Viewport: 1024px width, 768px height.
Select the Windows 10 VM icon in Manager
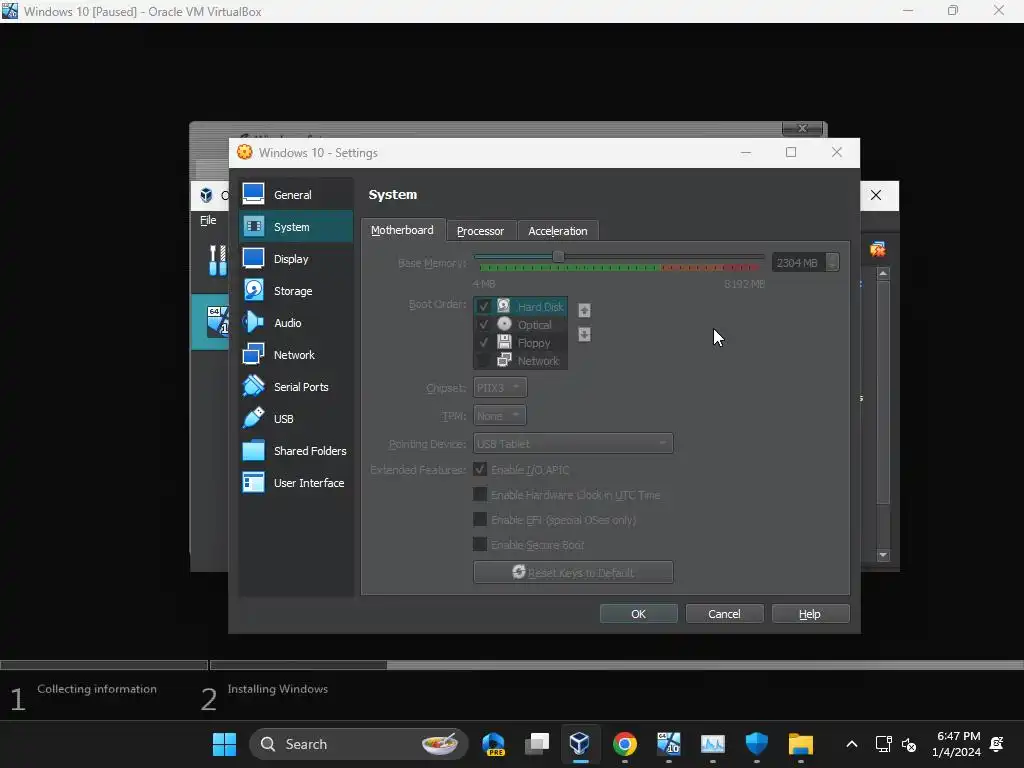click(x=217, y=321)
